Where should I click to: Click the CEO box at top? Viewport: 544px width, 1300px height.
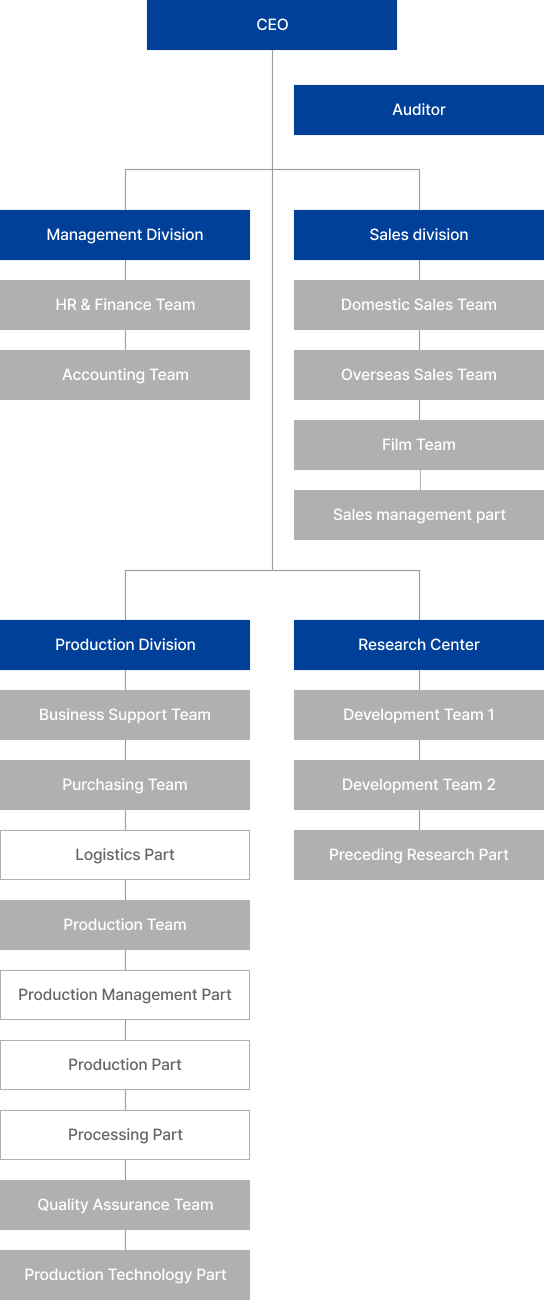point(272,25)
